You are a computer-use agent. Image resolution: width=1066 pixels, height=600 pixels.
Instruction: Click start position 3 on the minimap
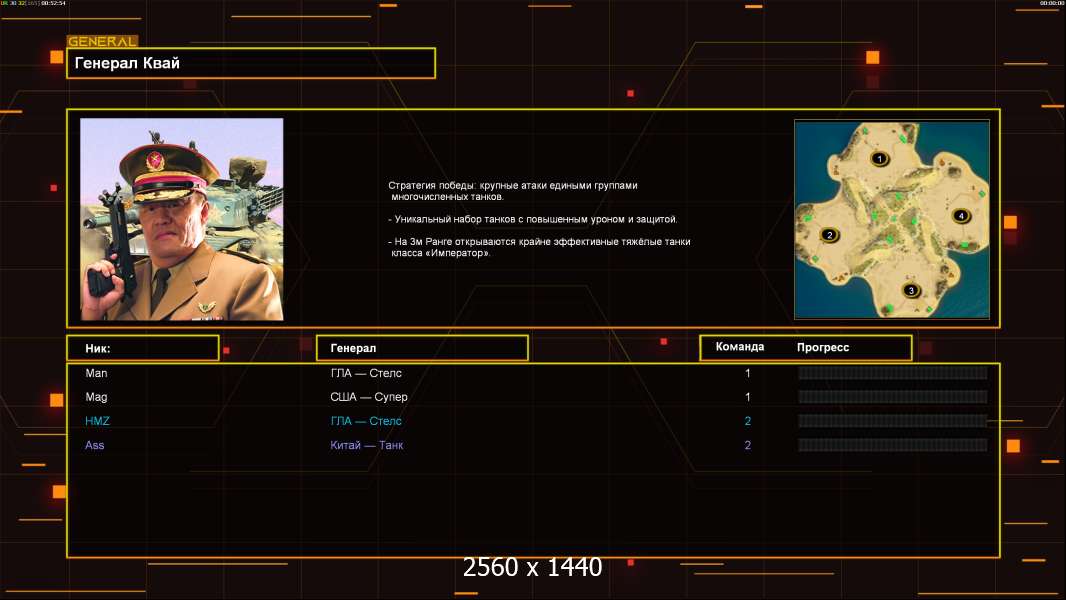(910, 291)
